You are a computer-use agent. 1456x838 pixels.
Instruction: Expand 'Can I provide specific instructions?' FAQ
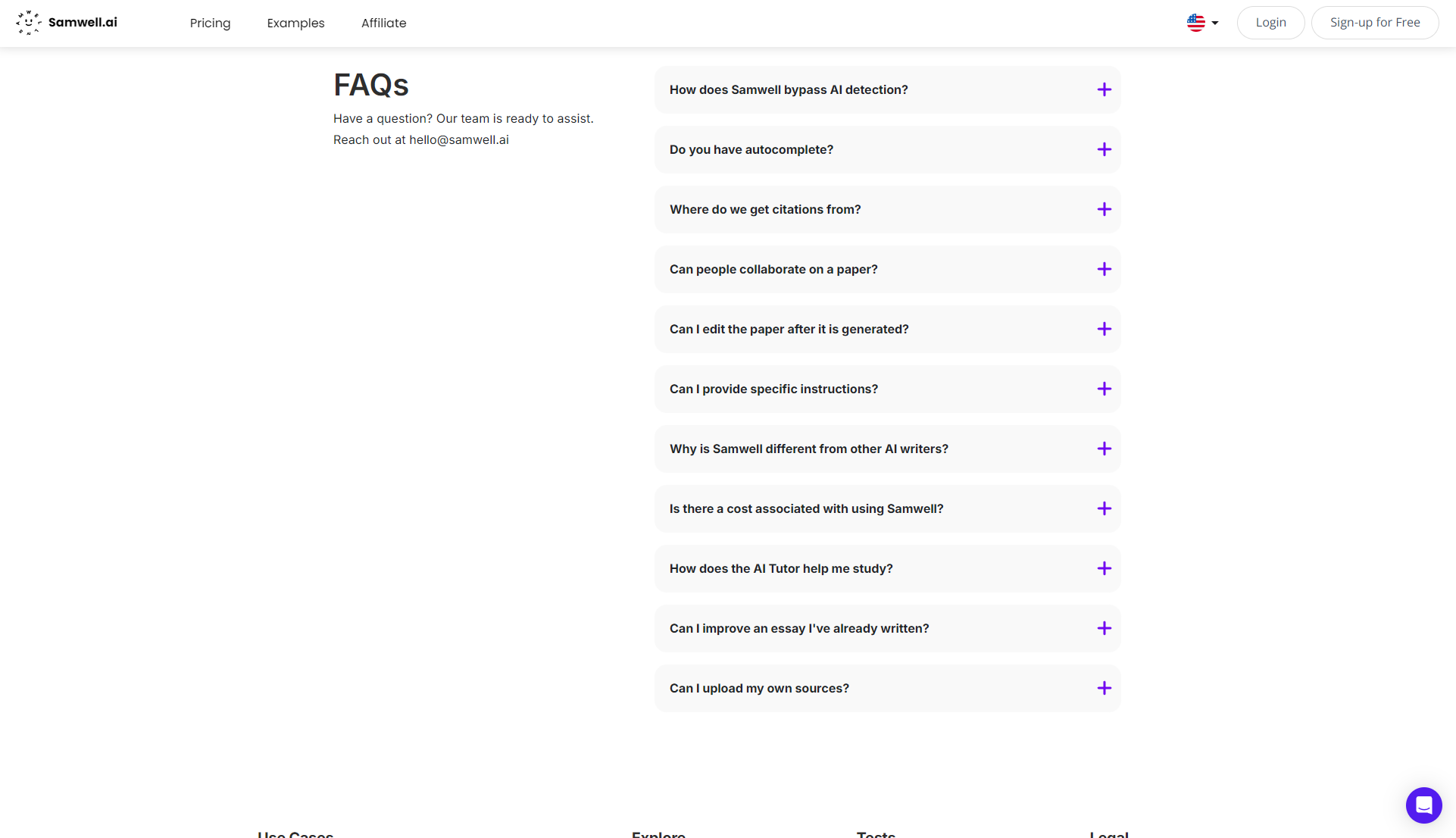coord(773,389)
